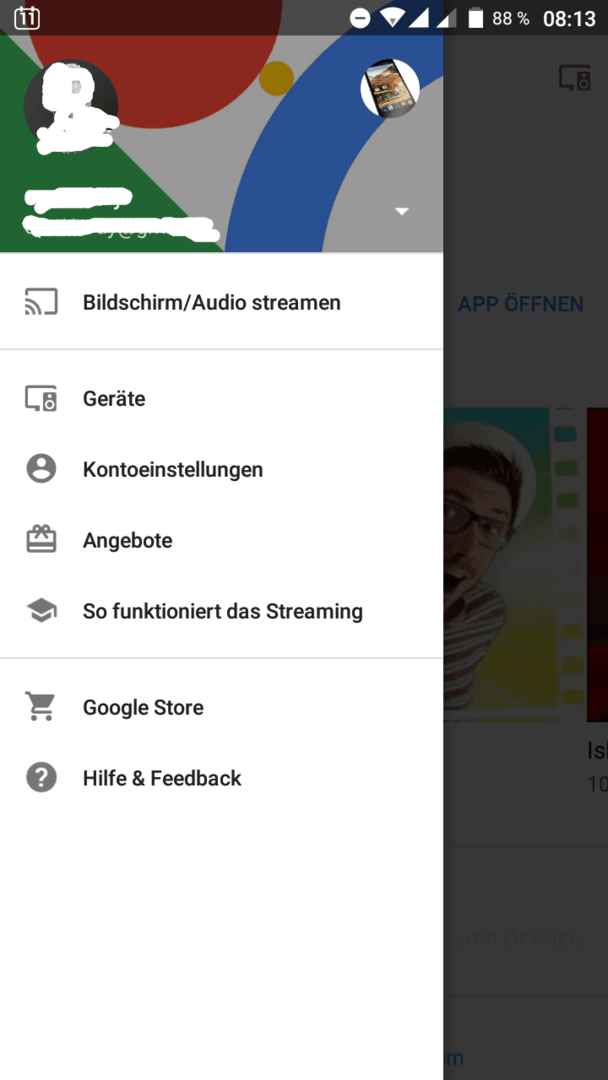This screenshot has width=608, height=1080.
Task: Open So funktioniert das Streaming
Action: pos(222,611)
